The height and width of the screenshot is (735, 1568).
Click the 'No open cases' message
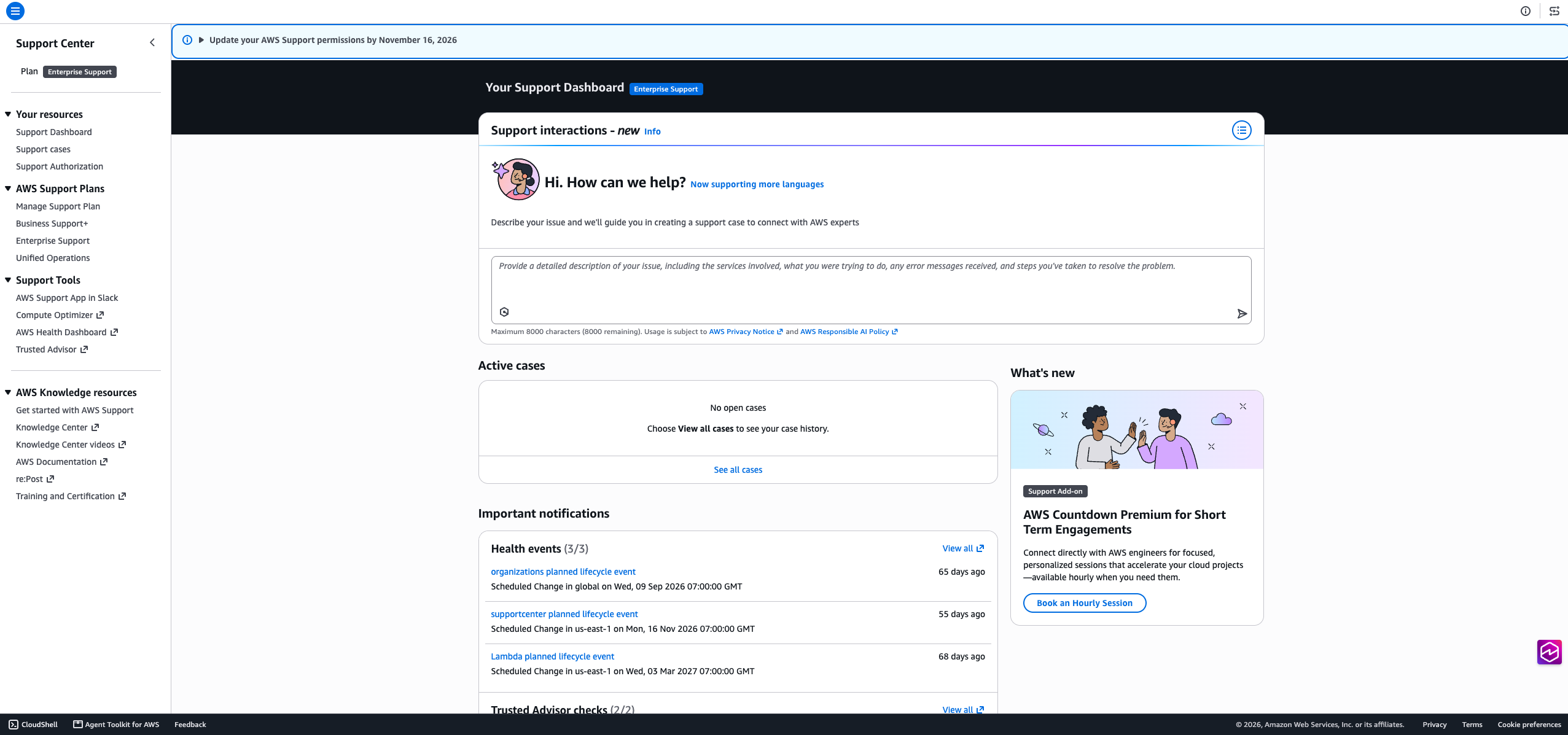point(738,408)
